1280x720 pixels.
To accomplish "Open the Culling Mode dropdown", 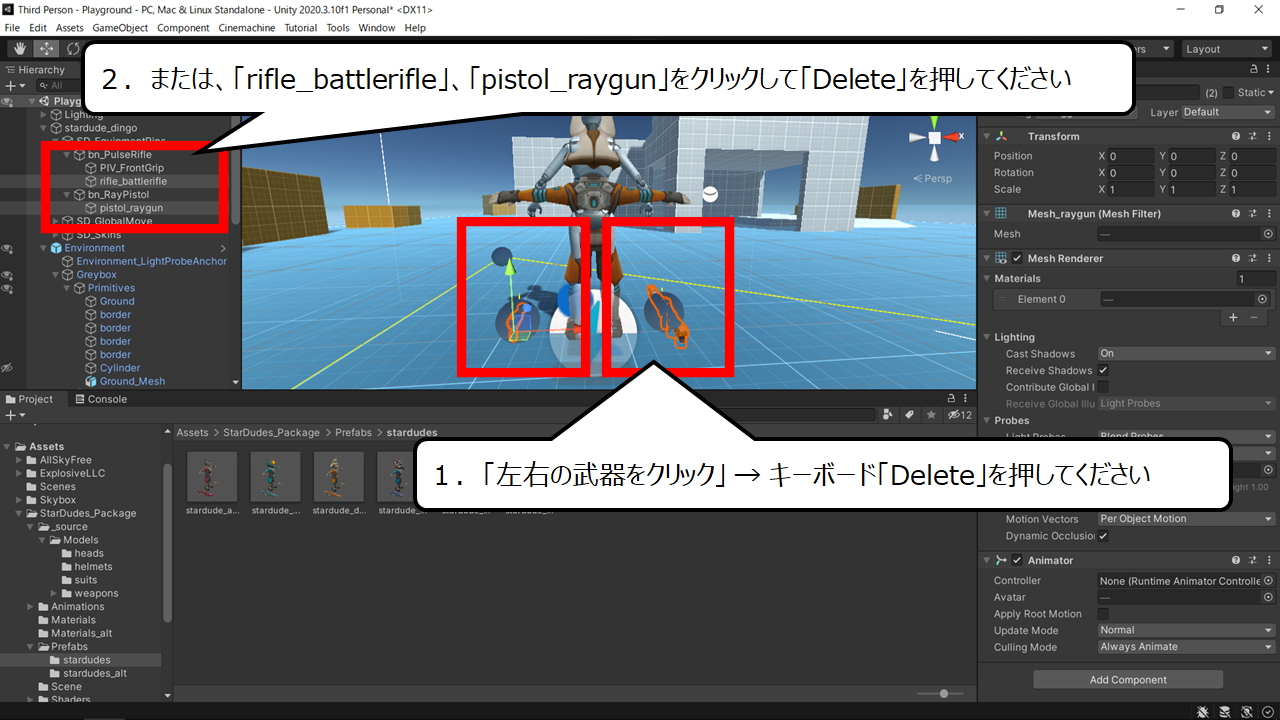I will (x=1186, y=647).
